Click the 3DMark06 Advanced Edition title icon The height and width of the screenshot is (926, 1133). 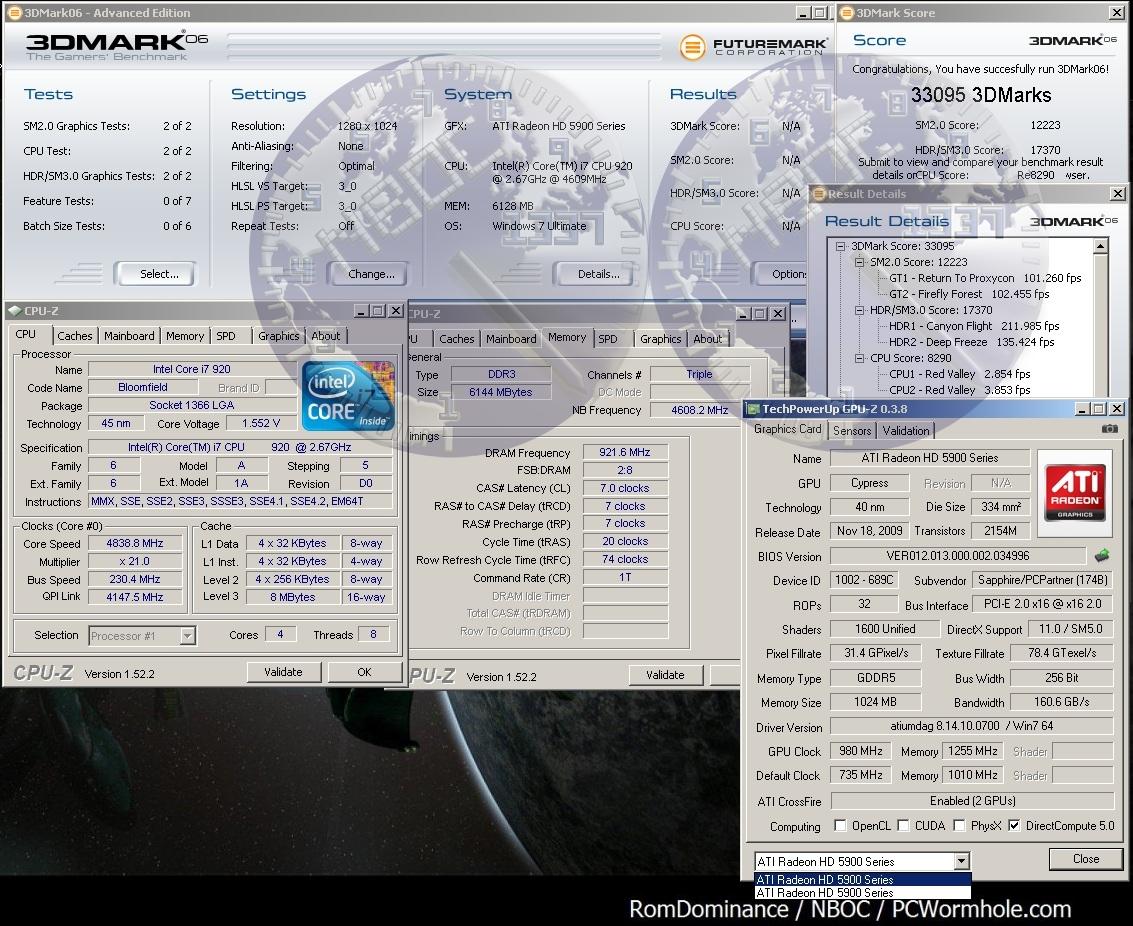(x=14, y=12)
